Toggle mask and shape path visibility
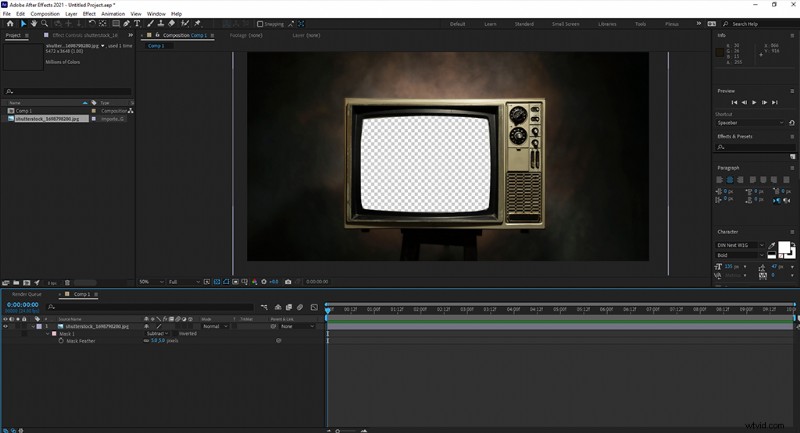800x433 pixels. click(x=226, y=282)
